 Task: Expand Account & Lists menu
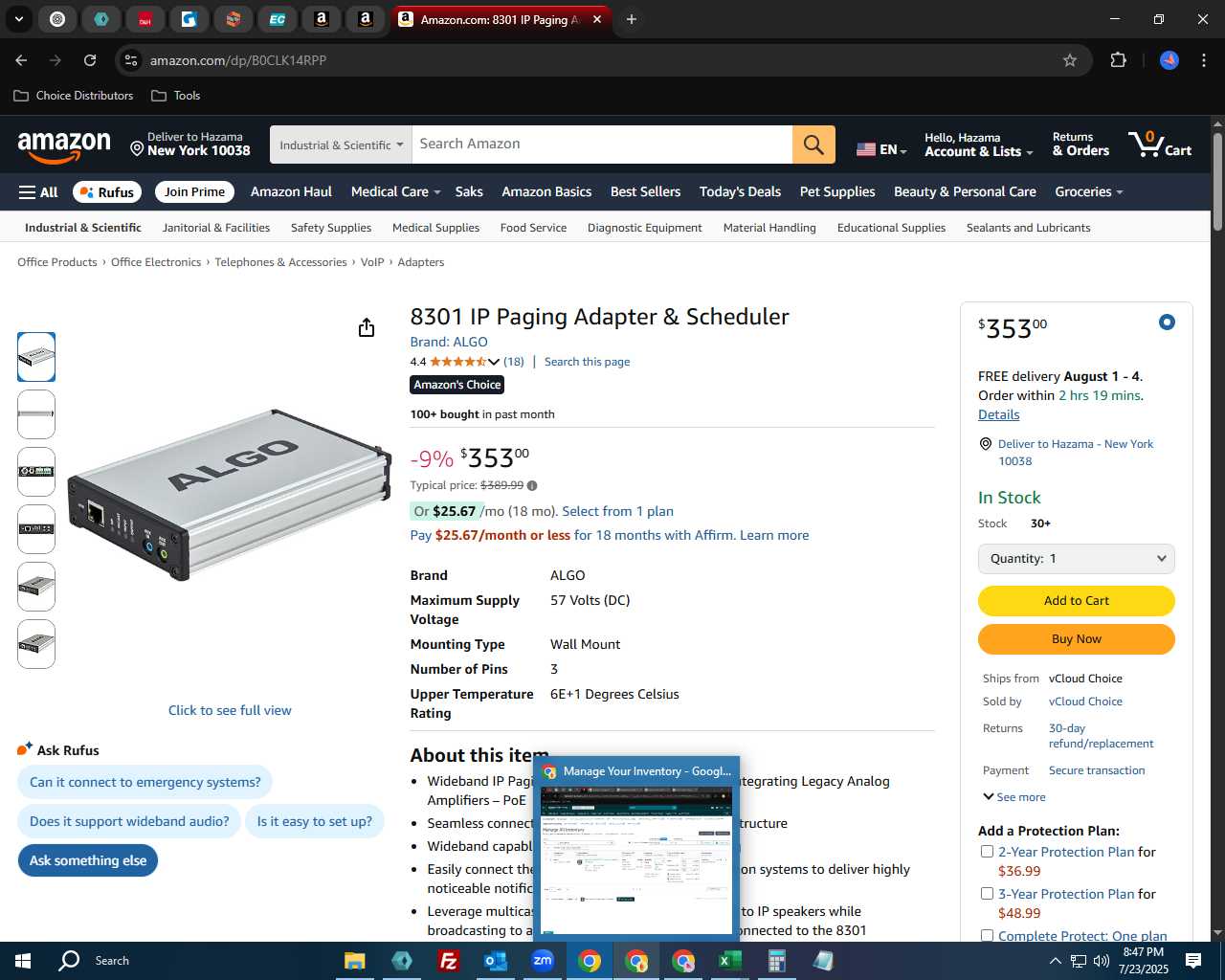979,145
